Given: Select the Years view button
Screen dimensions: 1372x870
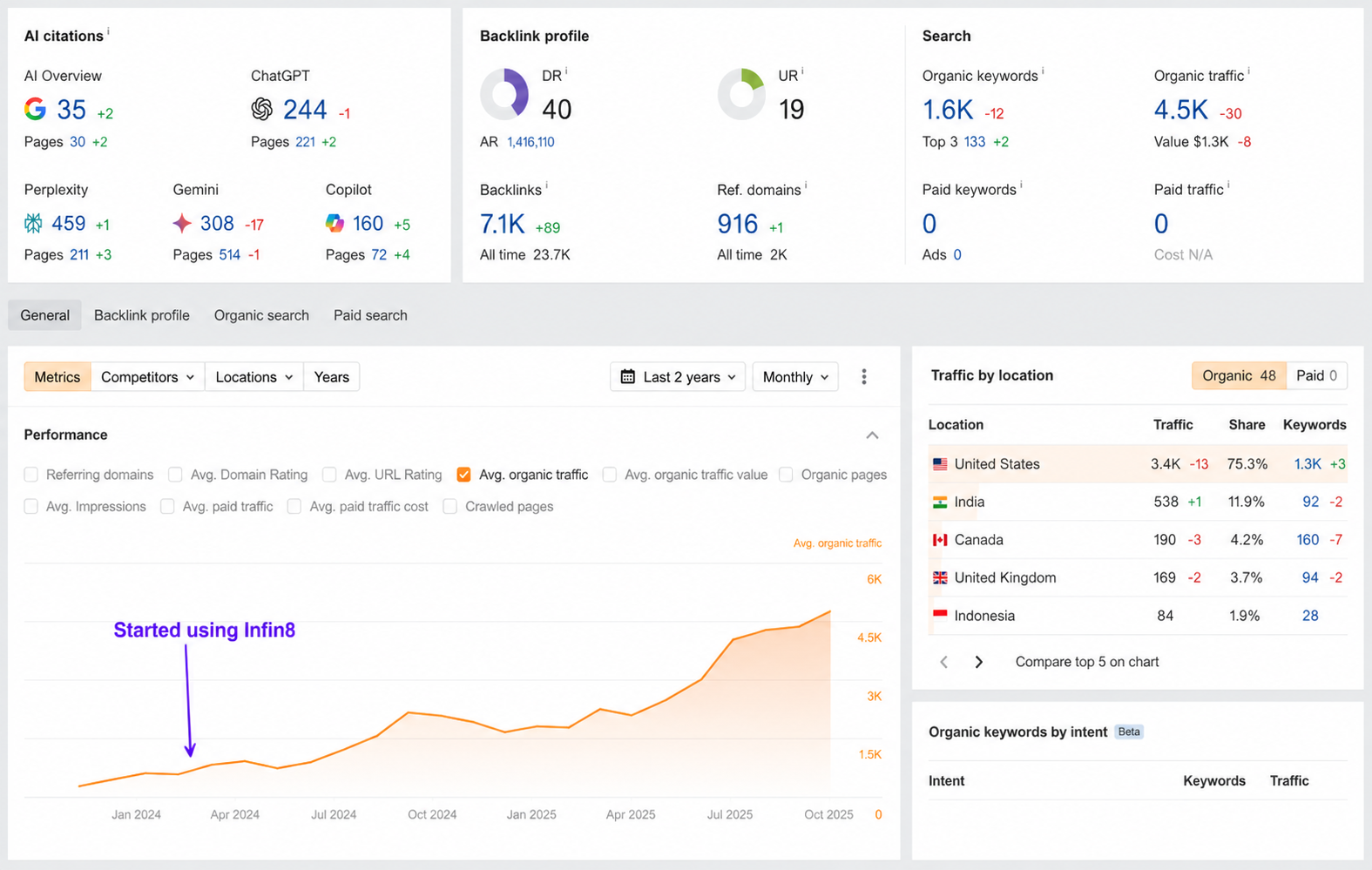Looking at the screenshot, I should tap(332, 377).
